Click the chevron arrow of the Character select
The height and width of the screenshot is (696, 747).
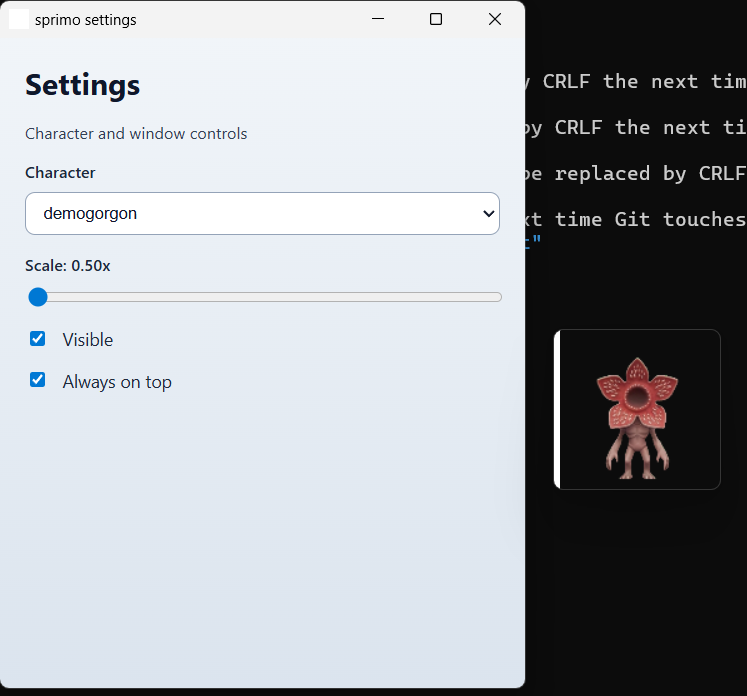[x=489, y=213]
